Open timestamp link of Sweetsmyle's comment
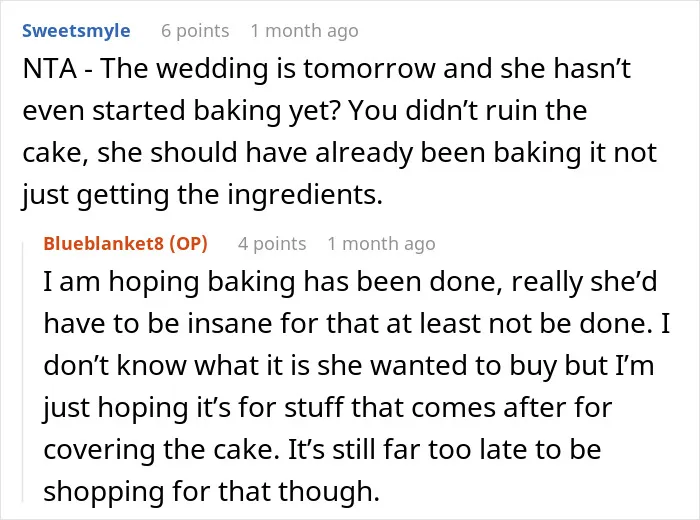The height and width of the screenshot is (520, 700). coord(304,31)
